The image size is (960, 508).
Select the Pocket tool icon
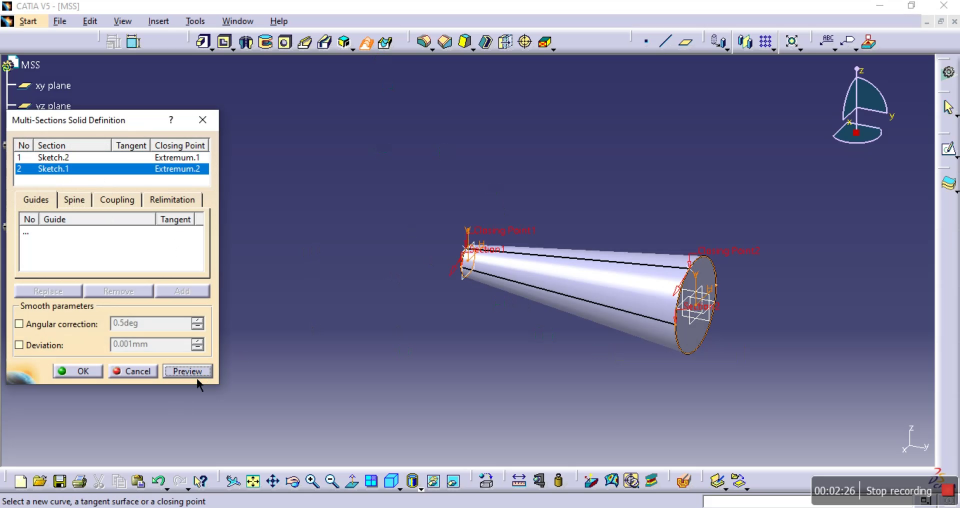(224, 42)
